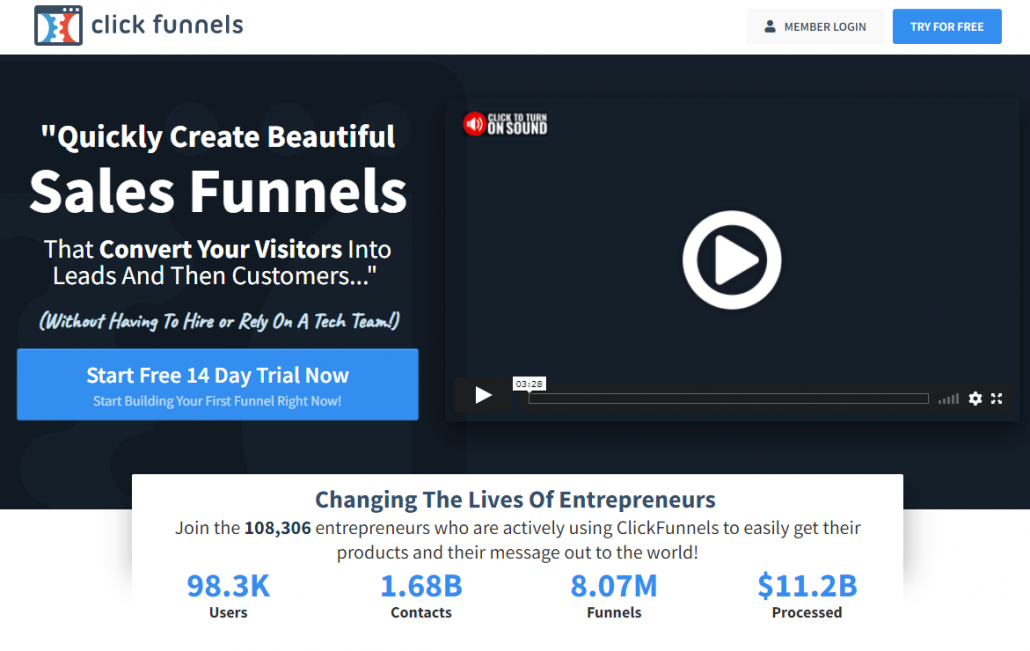Click the ClickFunnels logo icon
Viewport: 1030px width, 651px height.
(58, 26)
